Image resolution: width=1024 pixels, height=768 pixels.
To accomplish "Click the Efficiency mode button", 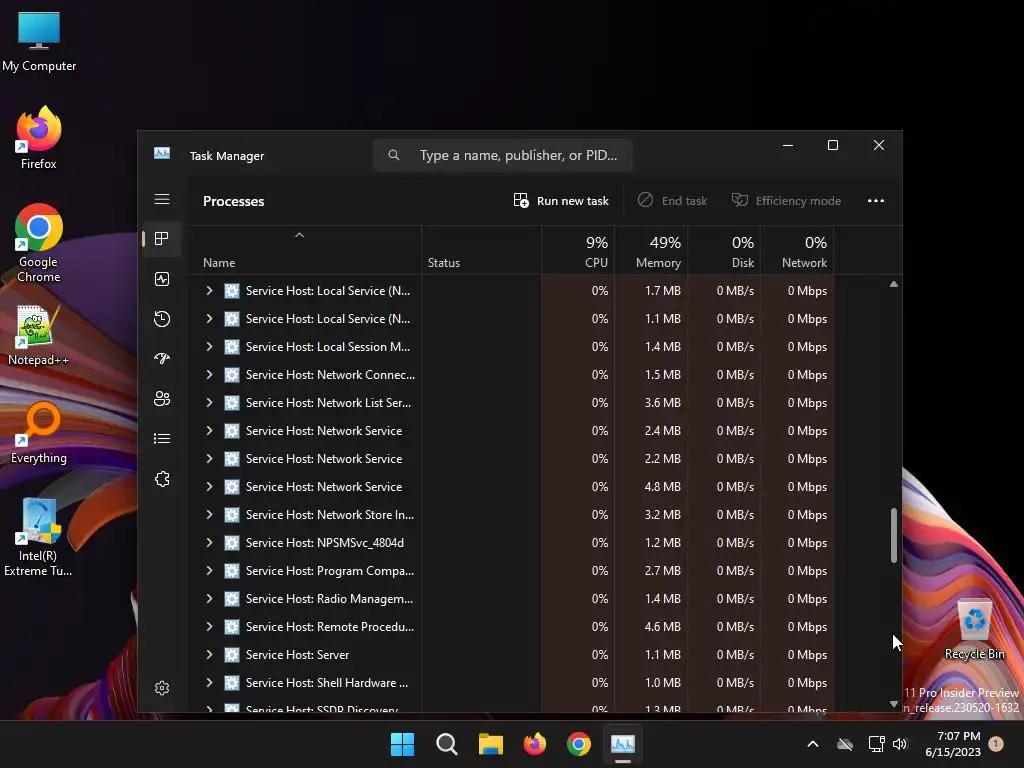I will click(786, 200).
